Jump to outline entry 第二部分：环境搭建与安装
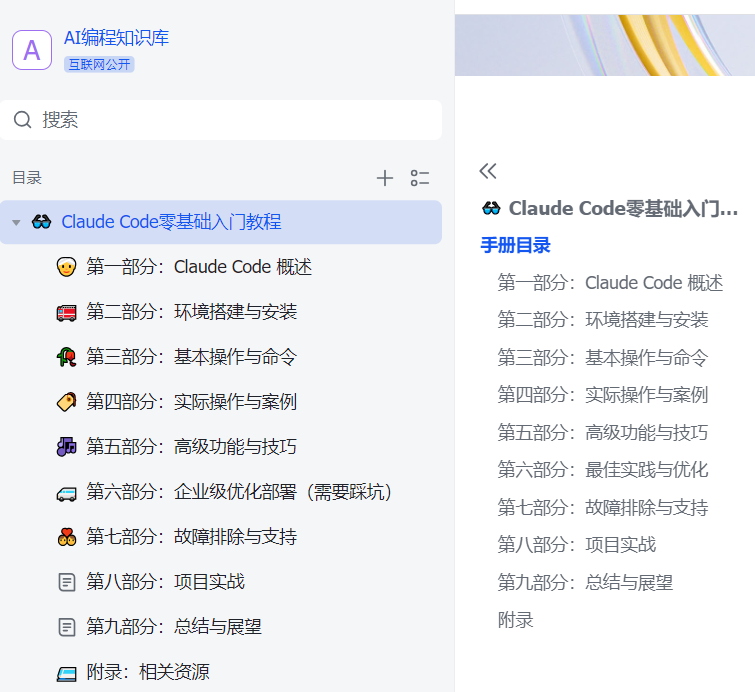 [x=602, y=320]
